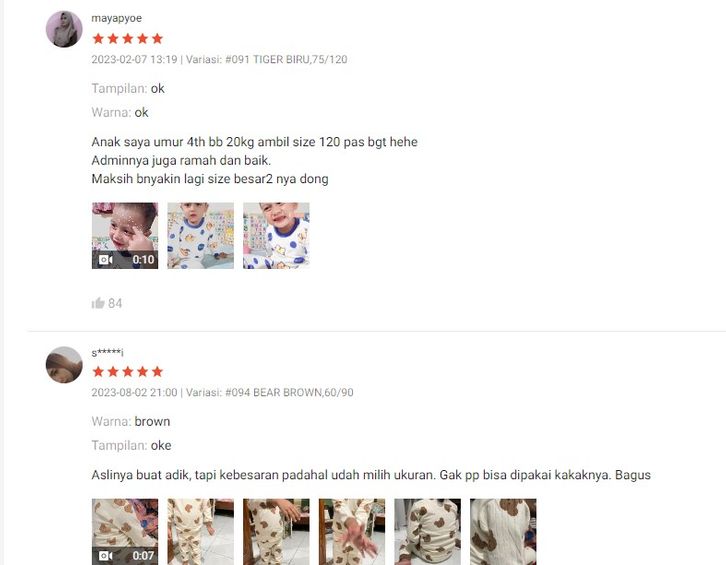
Task: Play the 0:07 bear pajamas video
Action: pyautogui.click(x=125, y=532)
